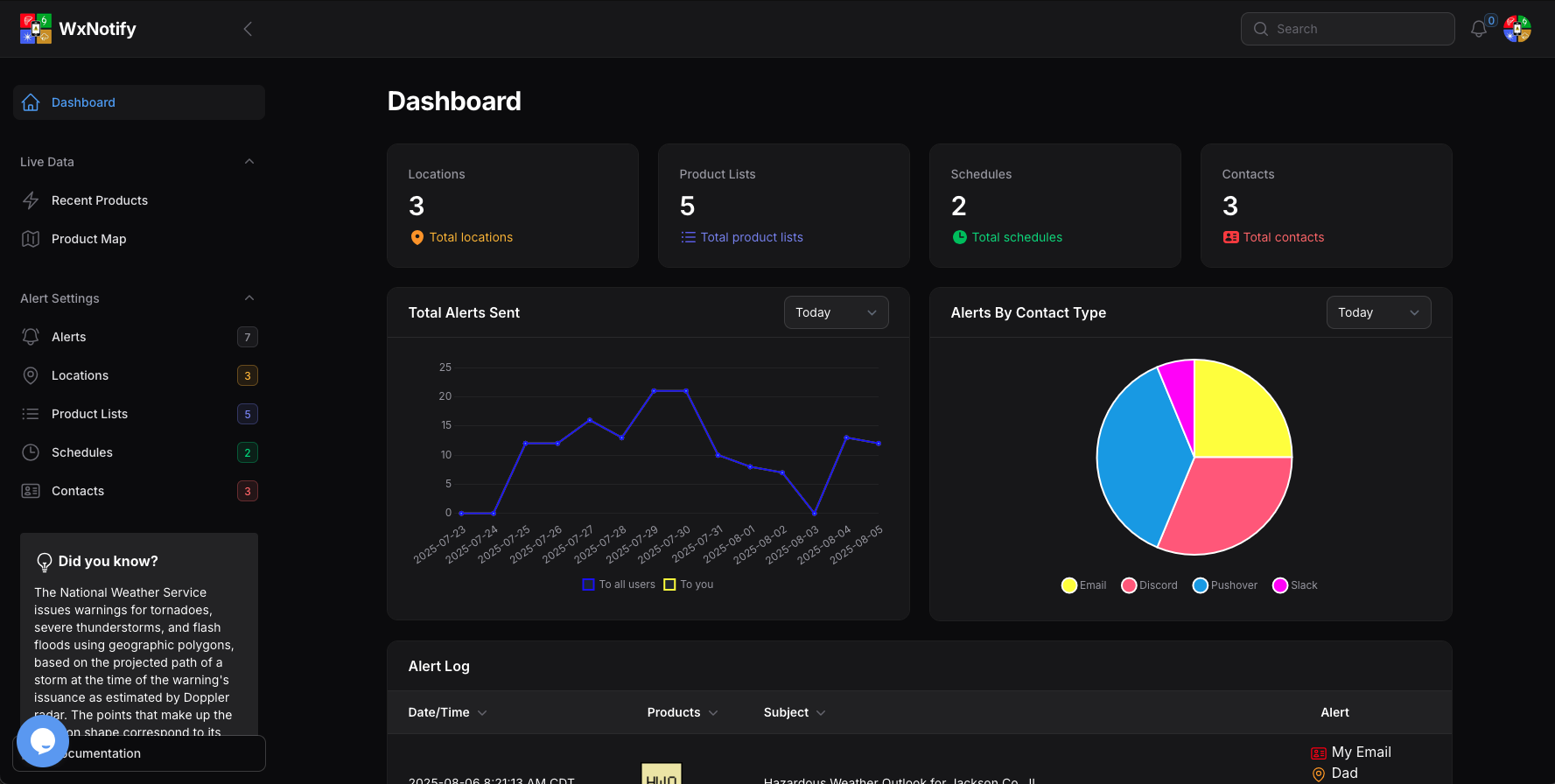
Task: Open the user avatar menu
Action: tap(1516, 29)
